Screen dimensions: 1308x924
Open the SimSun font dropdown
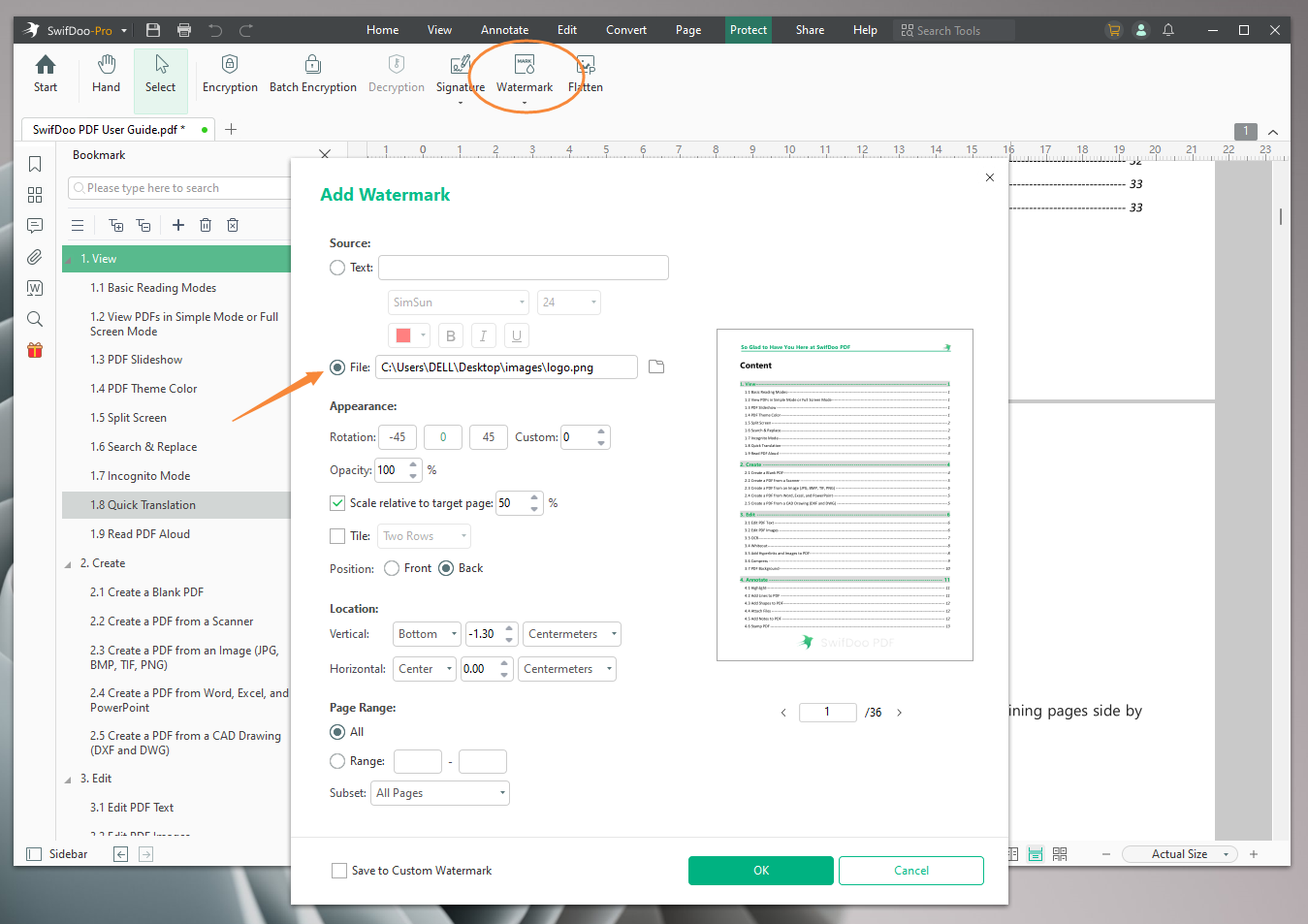click(458, 303)
